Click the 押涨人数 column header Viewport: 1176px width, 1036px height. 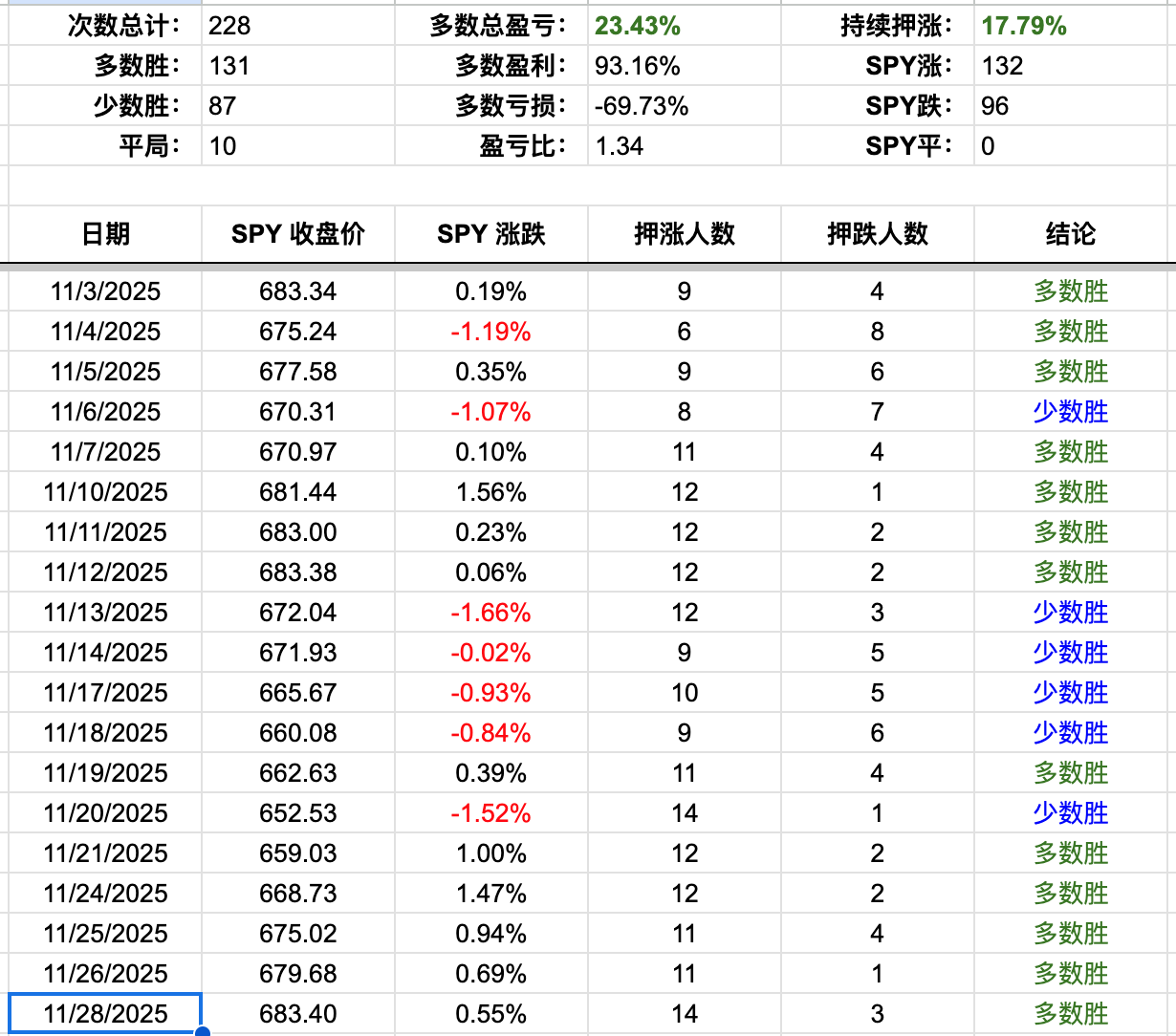pyautogui.click(x=684, y=234)
